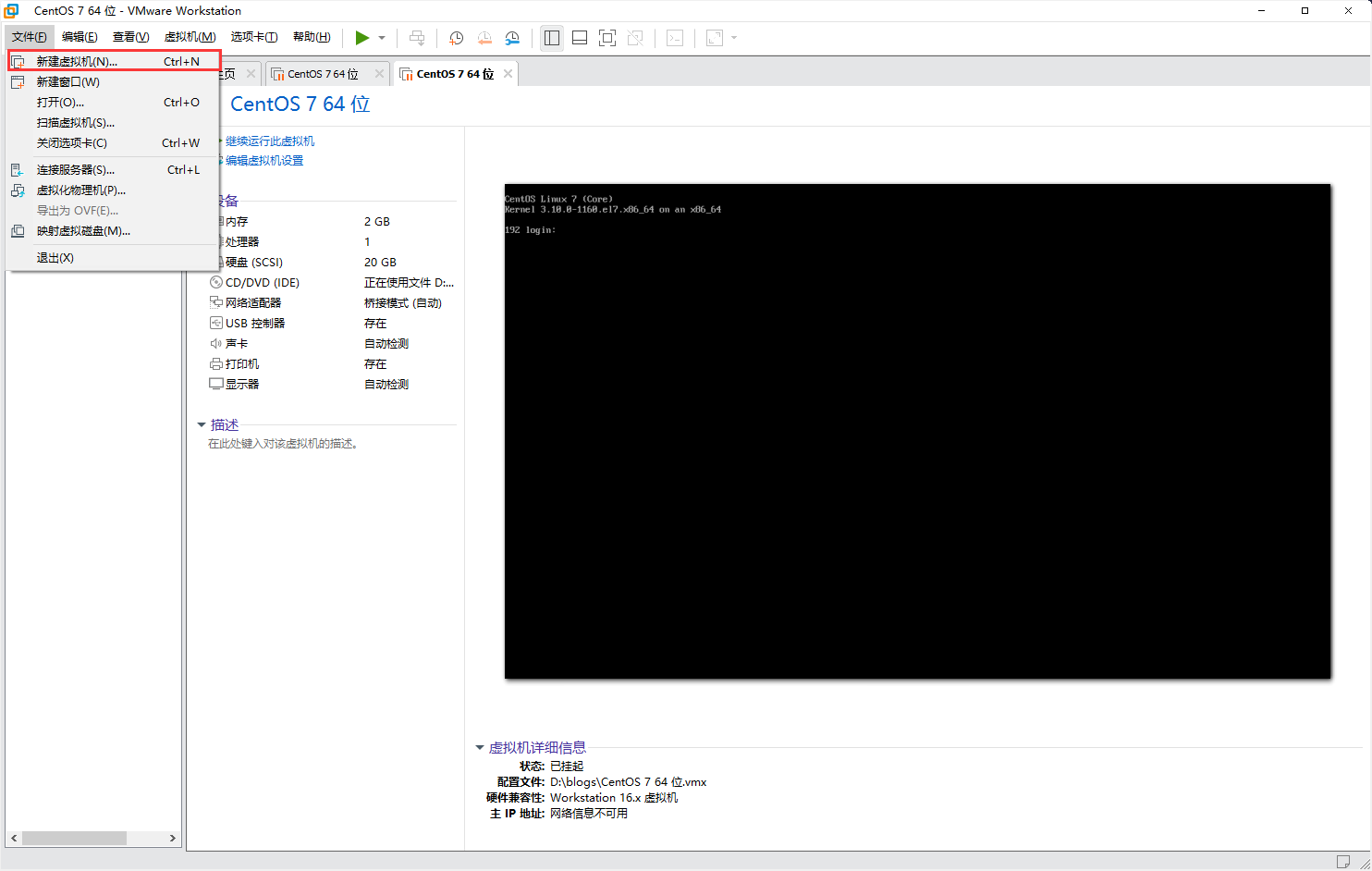Collapse the 虚拟机详细信息 section
The image size is (1372, 871).
(480, 747)
